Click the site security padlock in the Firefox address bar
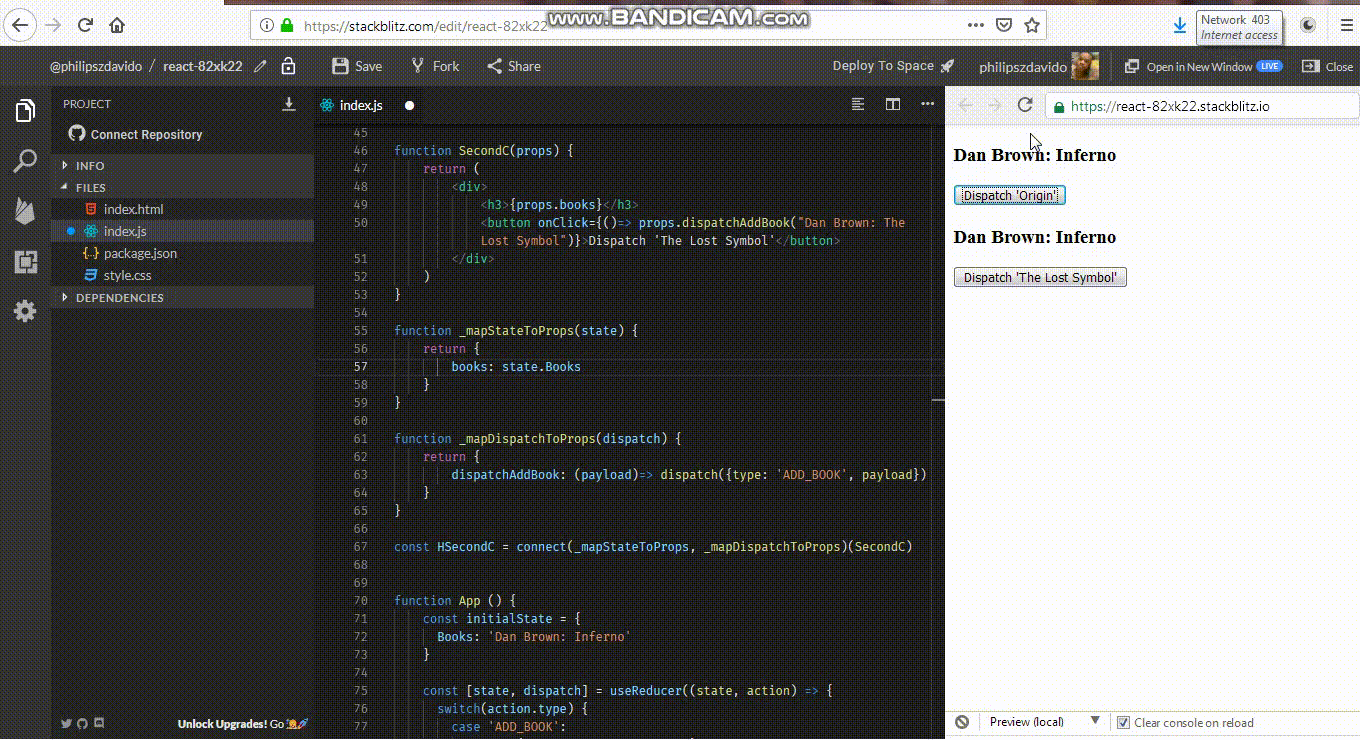 [287, 26]
